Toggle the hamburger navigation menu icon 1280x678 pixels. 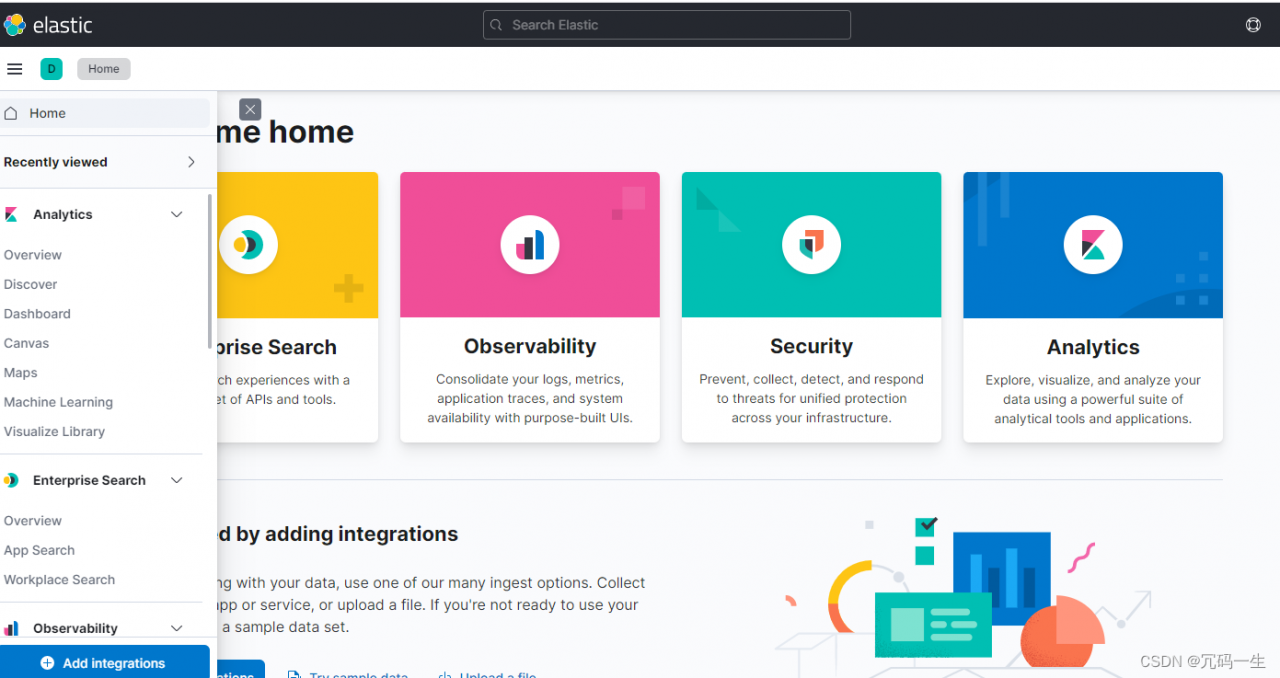click(14, 69)
